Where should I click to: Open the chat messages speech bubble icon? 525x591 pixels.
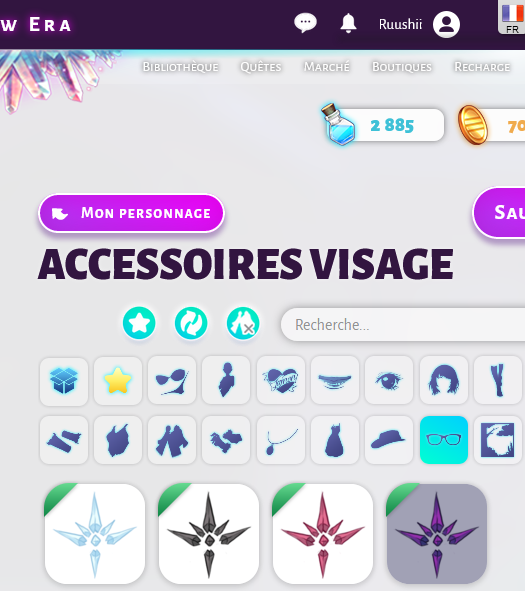tap(305, 23)
